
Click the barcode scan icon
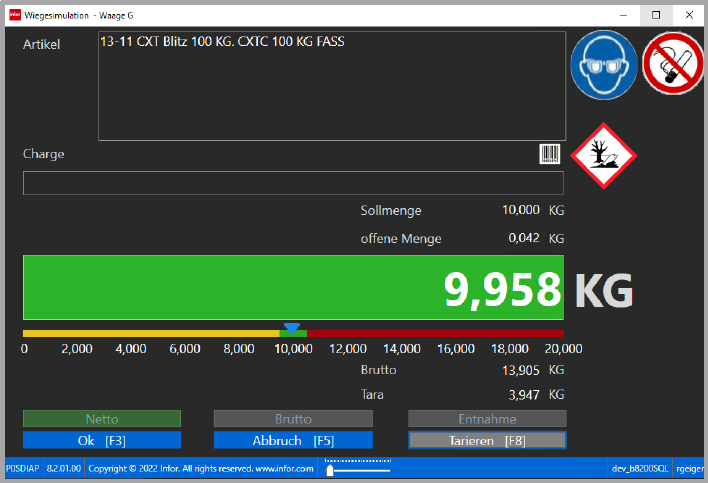click(550, 154)
